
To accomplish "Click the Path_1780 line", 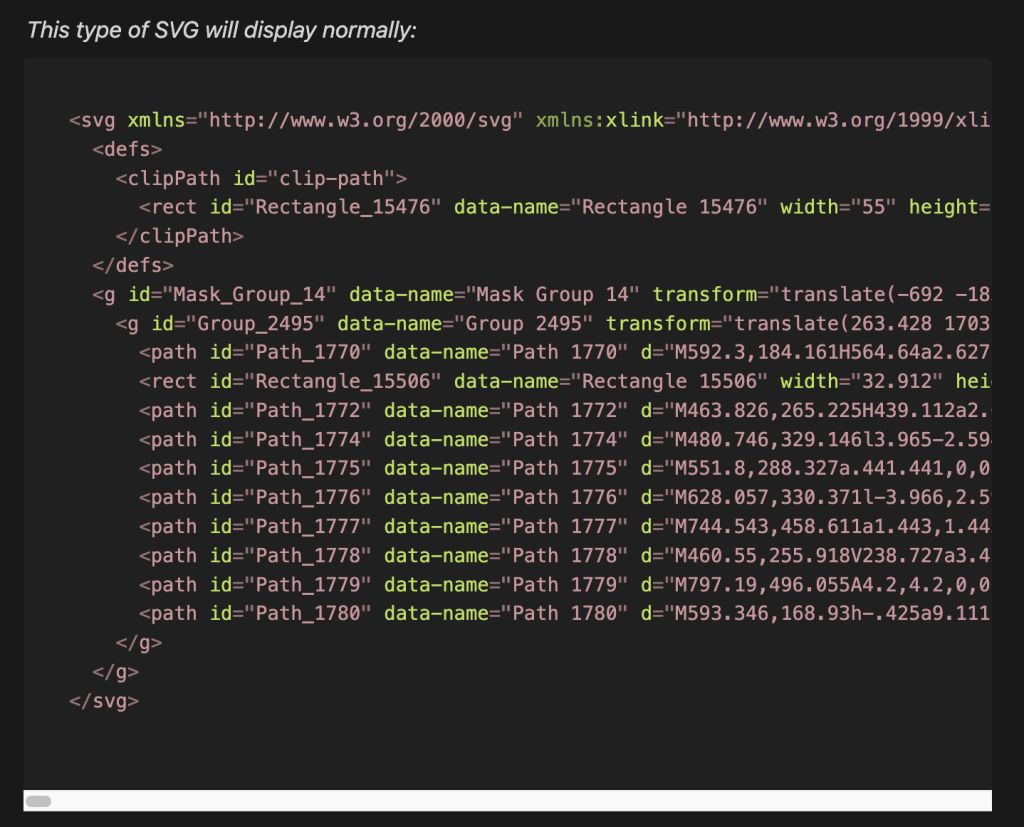I will 565,613.
